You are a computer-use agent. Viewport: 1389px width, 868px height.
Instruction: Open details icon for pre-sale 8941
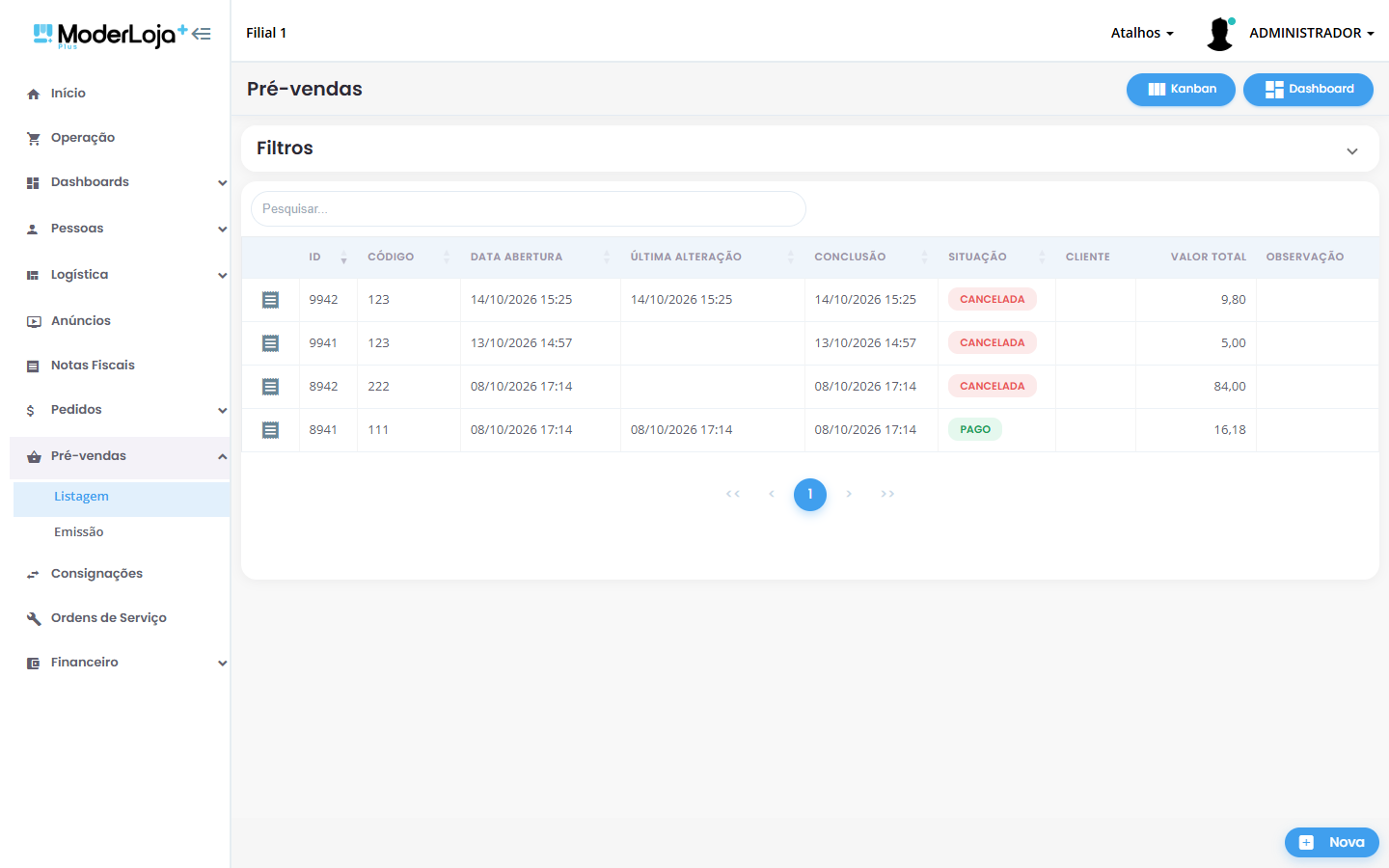click(x=271, y=430)
